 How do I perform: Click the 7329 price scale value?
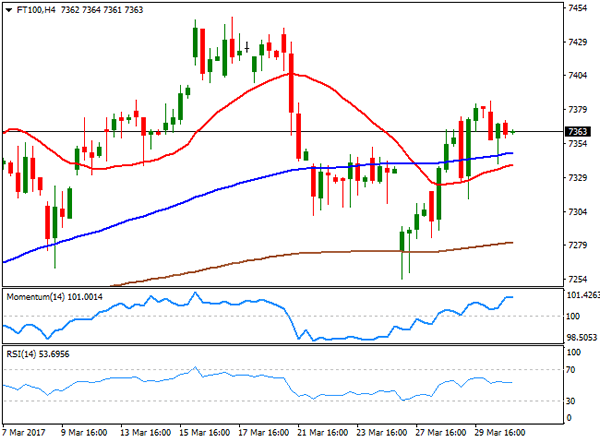[578, 178]
